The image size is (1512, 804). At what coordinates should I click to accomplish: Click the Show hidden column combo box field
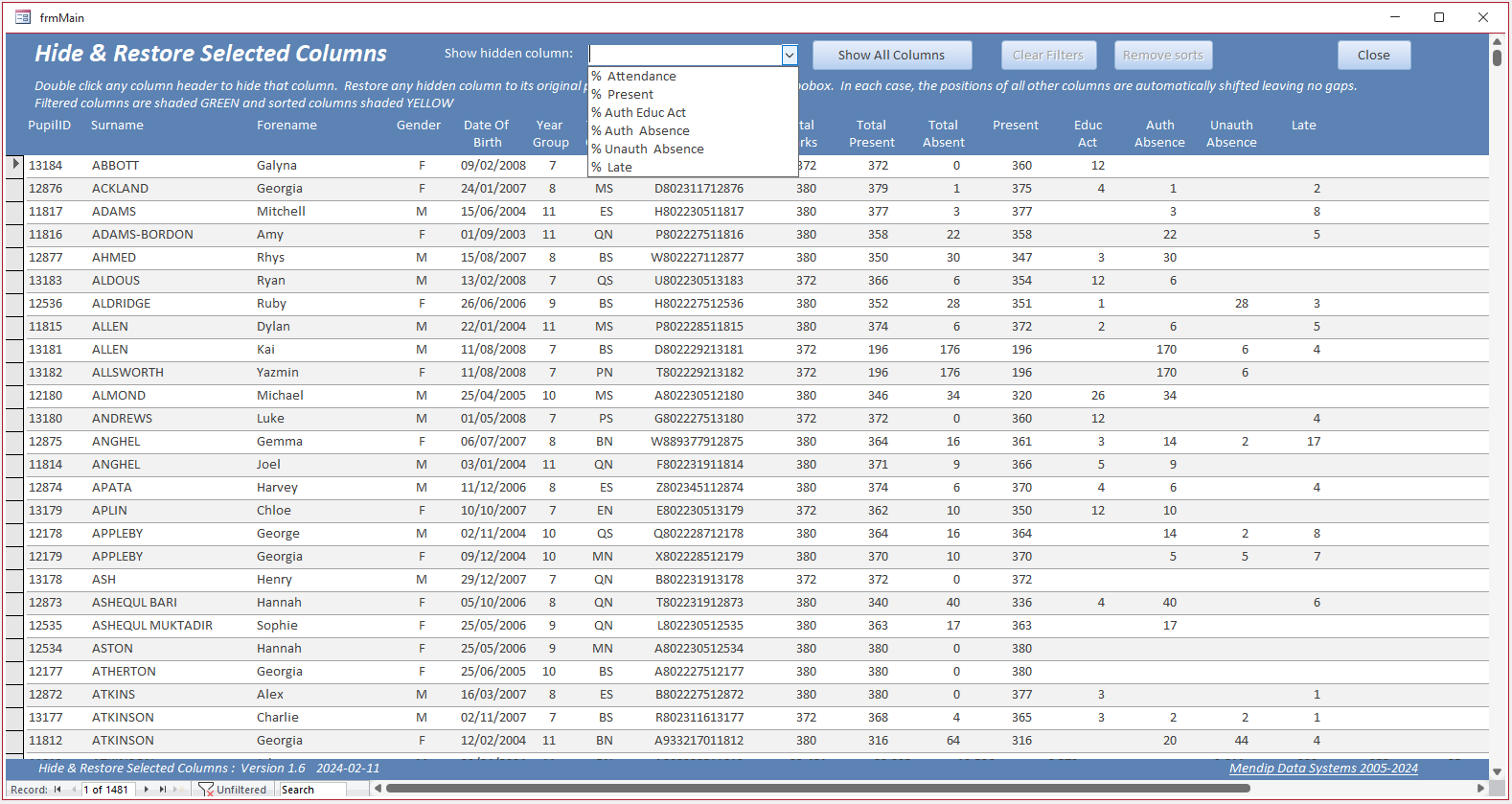(686, 55)
